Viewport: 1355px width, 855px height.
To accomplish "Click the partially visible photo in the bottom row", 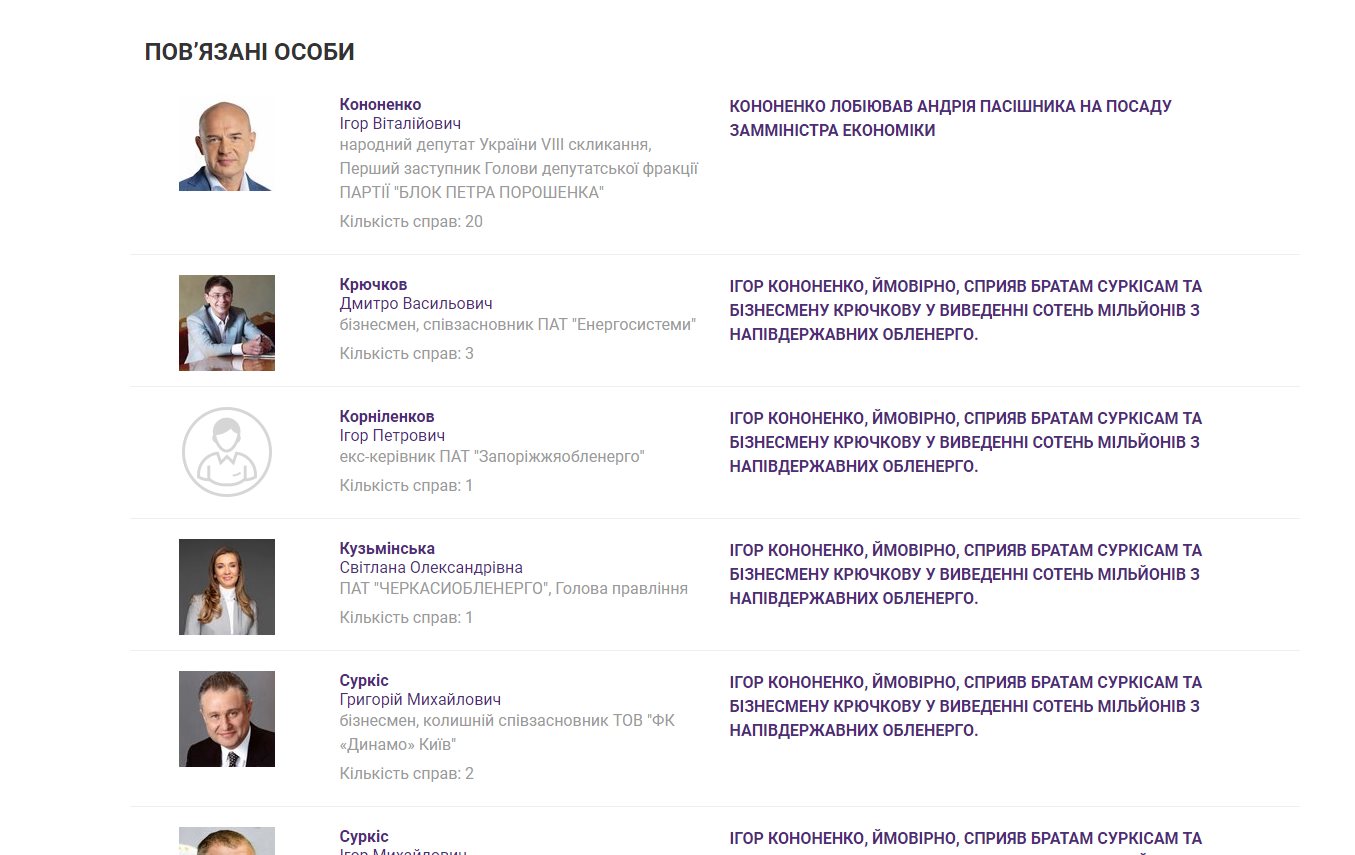I will (x=227, y=841).
